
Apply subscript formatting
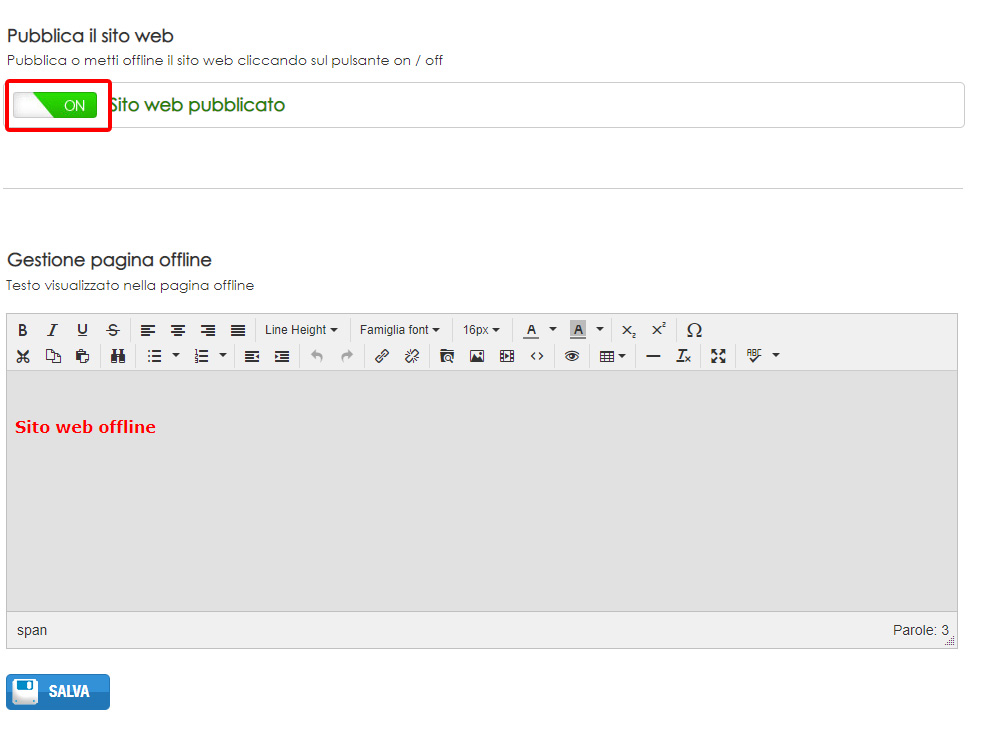pos(628,330)
